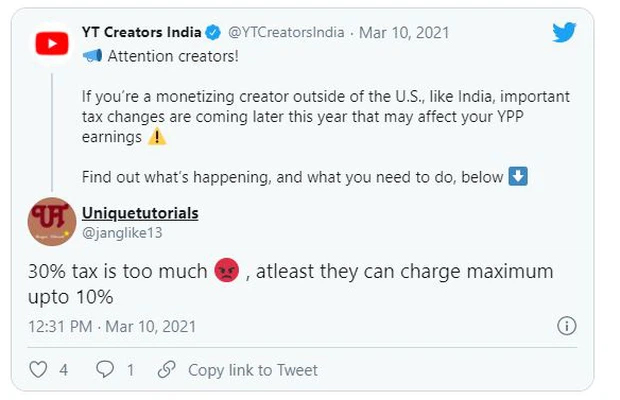Viewport: 620px width, 400px height.
Task: Open the @janglike13 handle
Action: 122,233
